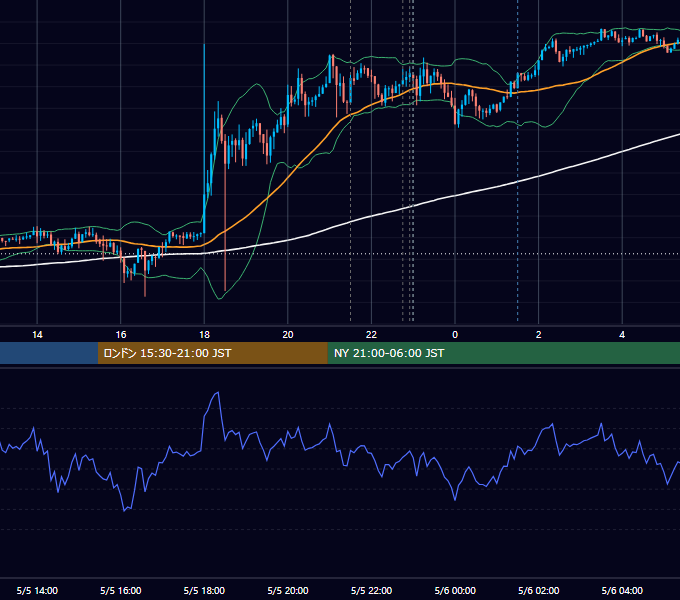Image resolution: width=680 pixels, height=600 pixels.
Task: Click the blue session bar before London
Action: (49, 353)
